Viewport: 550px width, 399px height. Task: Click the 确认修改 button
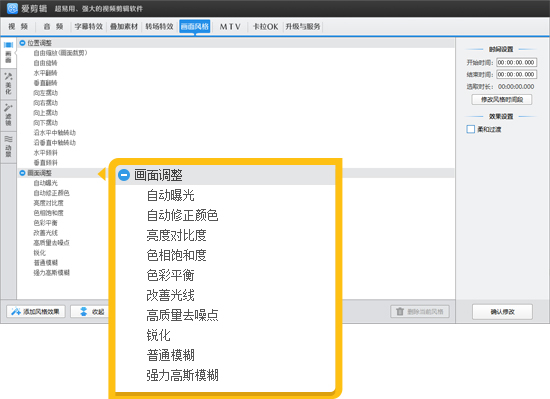click(502, 312)
